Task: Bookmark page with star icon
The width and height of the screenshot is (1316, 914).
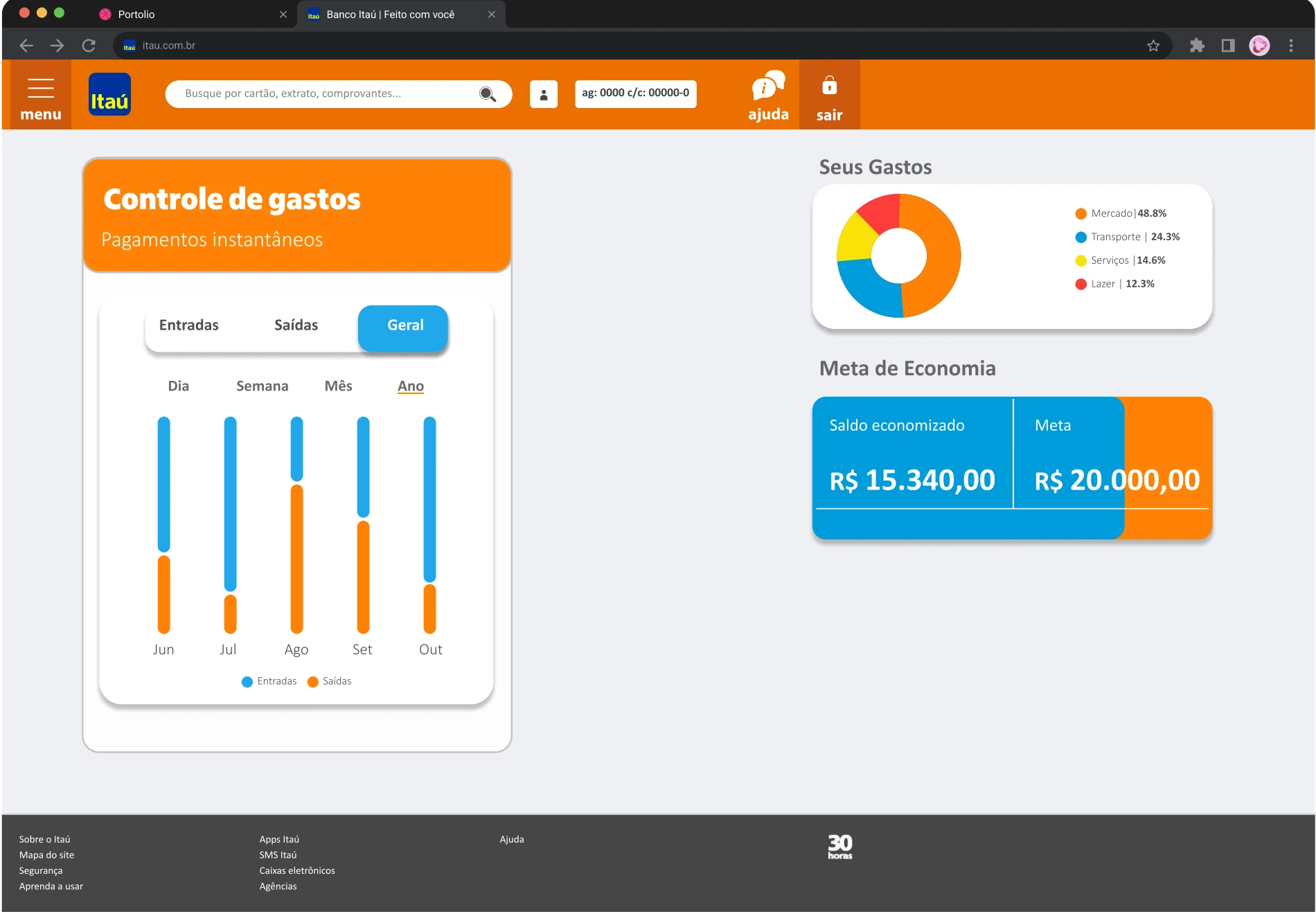Action: coord(1153,46)
